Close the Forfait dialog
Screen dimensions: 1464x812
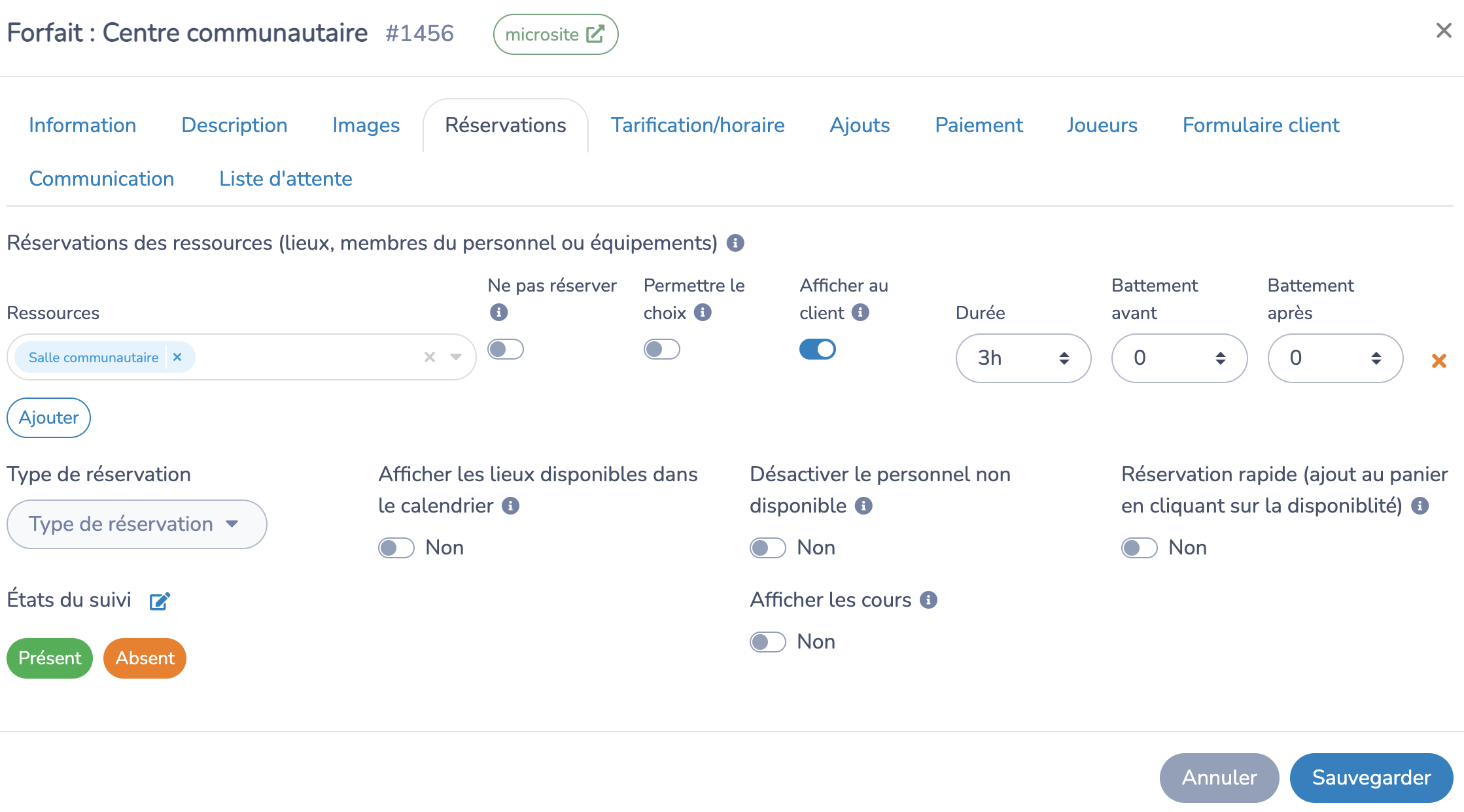[1444, 30]
